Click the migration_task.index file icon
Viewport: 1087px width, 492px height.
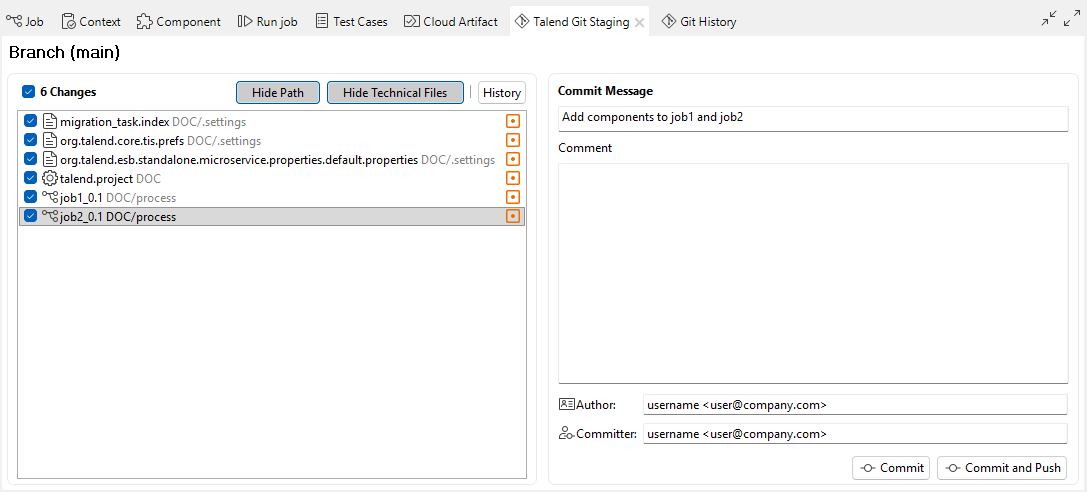point(49,121)
